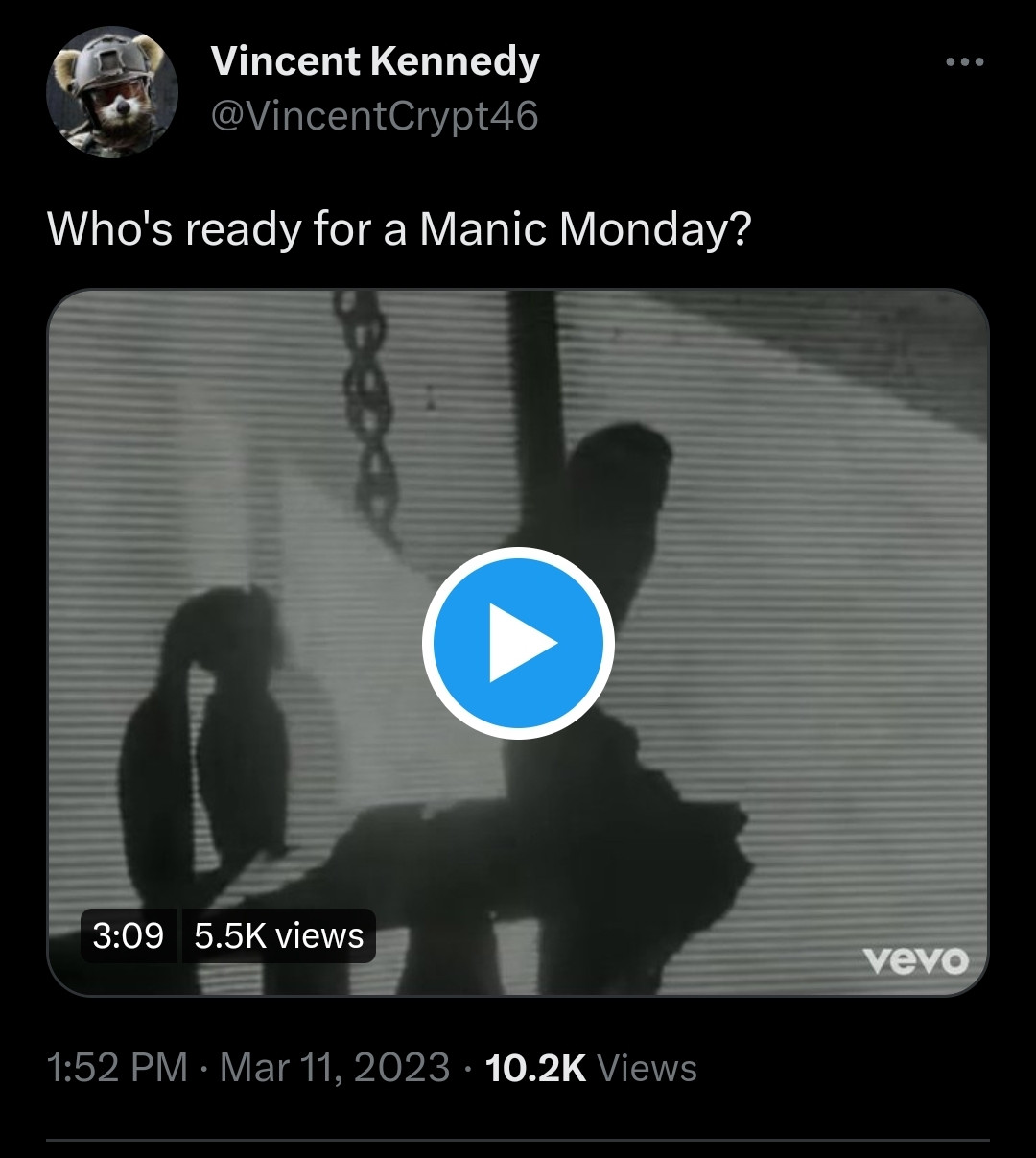Click the 5.5K views video badge
The image size is (1036, 1158).
(278, 935)
